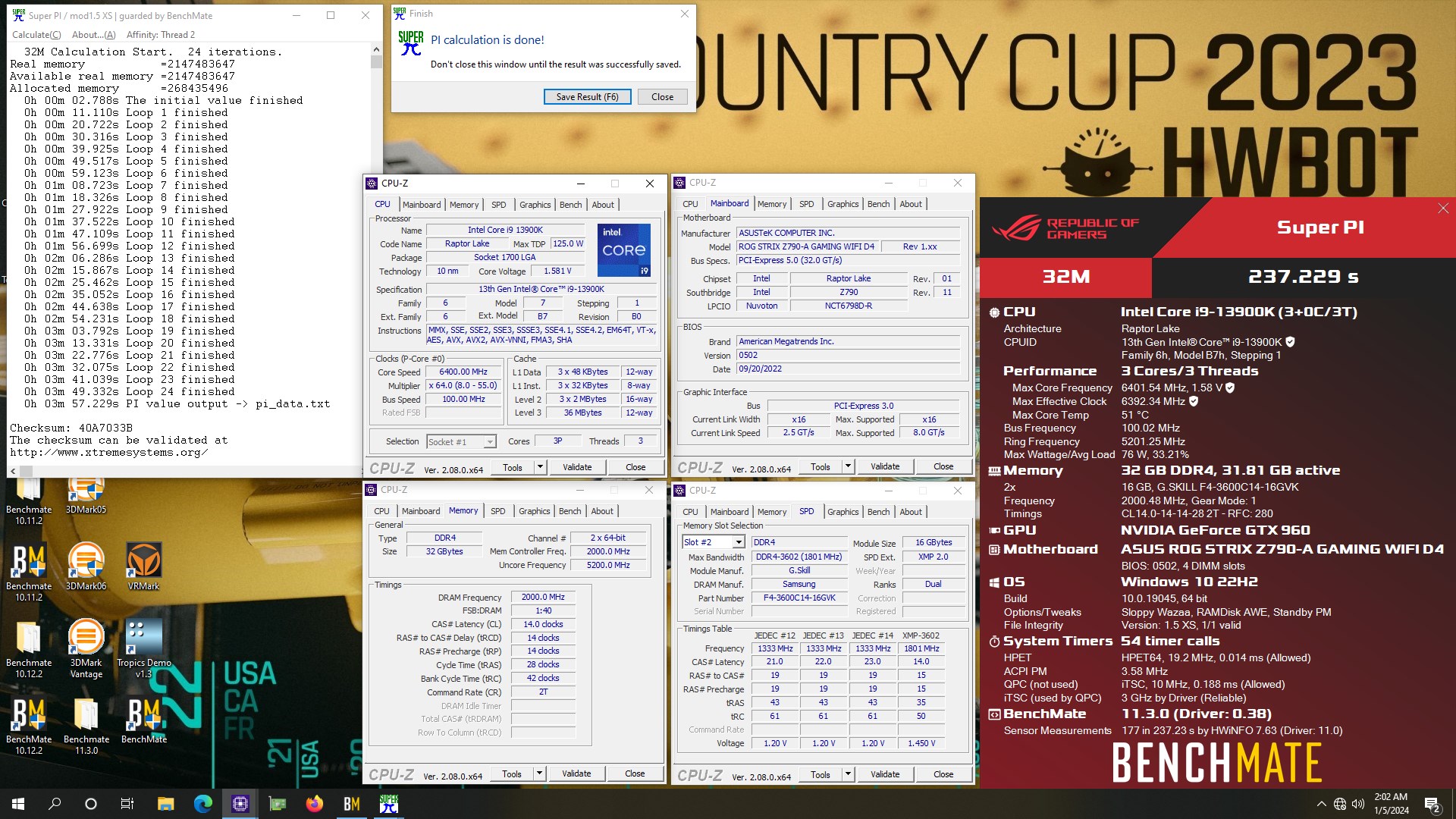Screen dimensions: 1456x819
Task: Click Close button in CPU-Z Memory window
Action: (635, 773)
